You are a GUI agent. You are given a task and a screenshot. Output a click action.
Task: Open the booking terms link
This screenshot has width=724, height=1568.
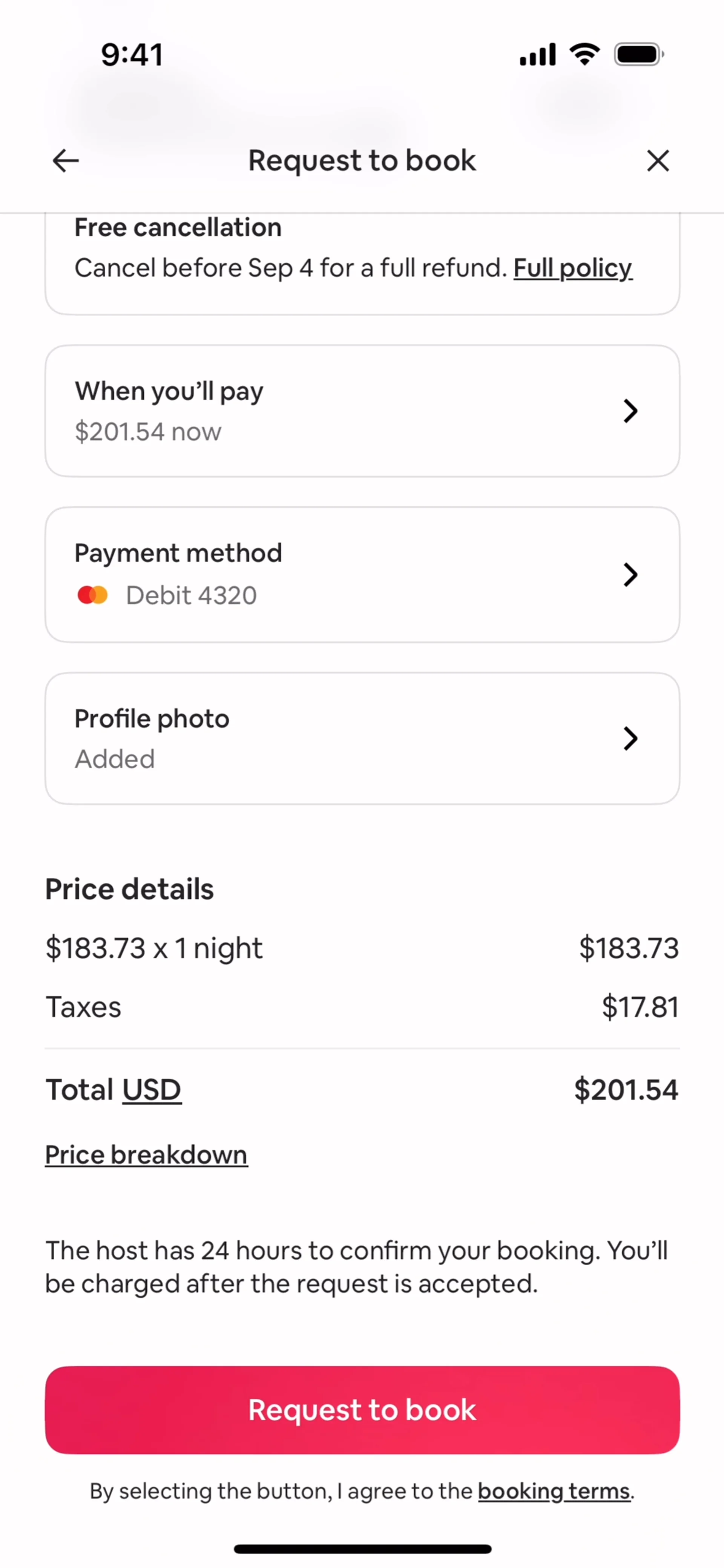pos(554,1491)
